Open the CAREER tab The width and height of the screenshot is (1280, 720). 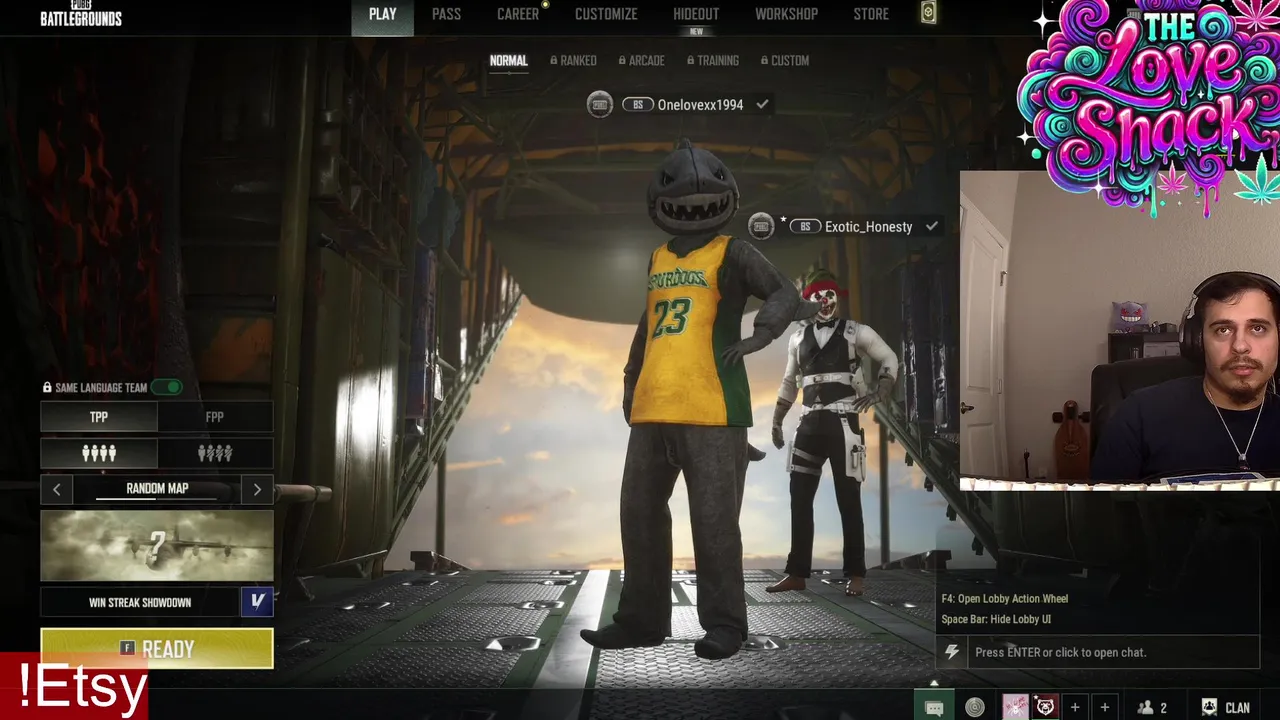coord(518,14)
